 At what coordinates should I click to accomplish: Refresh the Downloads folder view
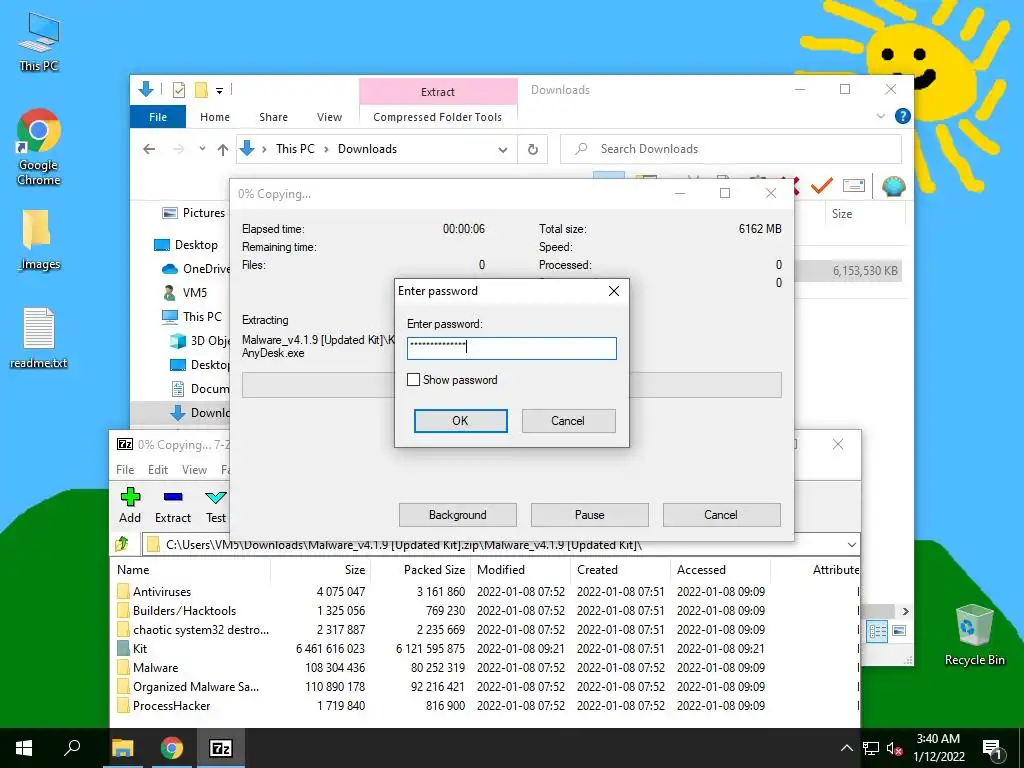click(533, 149)
